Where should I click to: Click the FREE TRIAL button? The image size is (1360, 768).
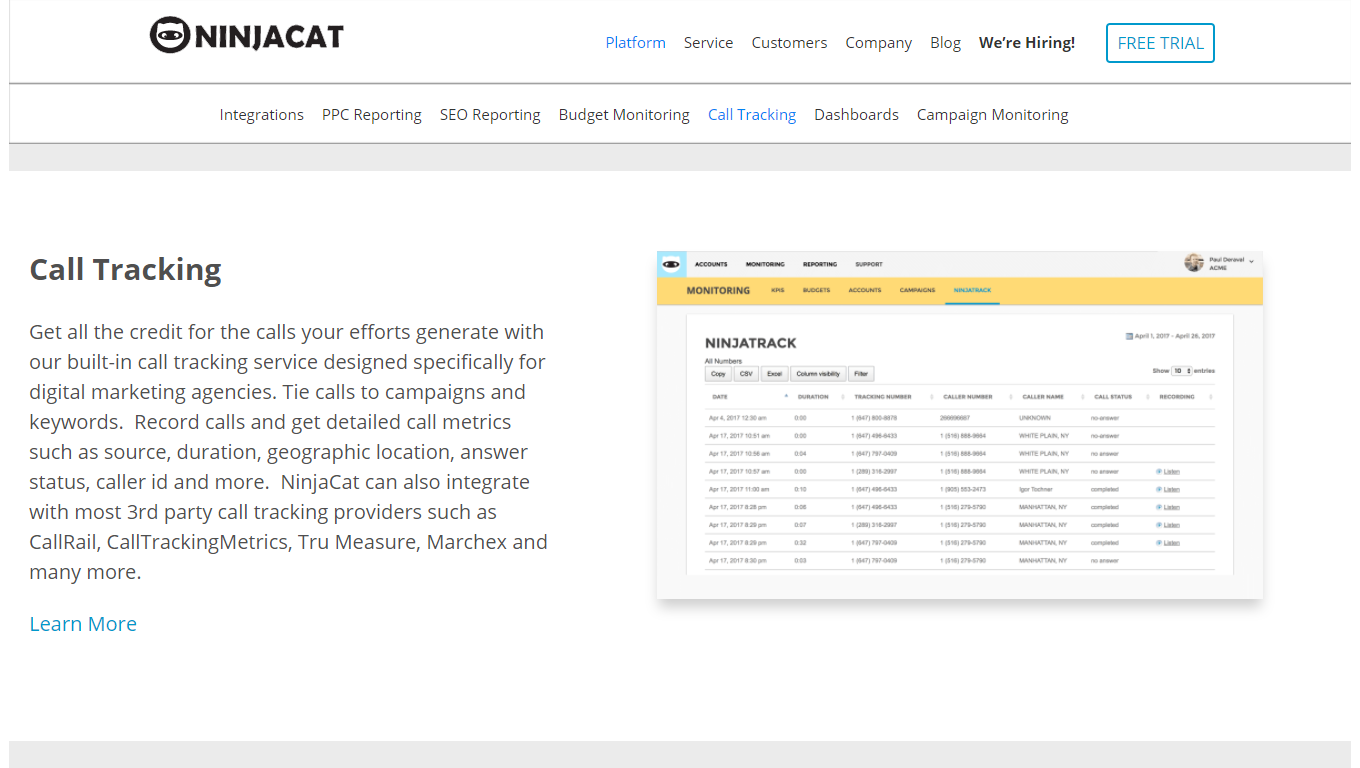click(x=1160, y=43)
